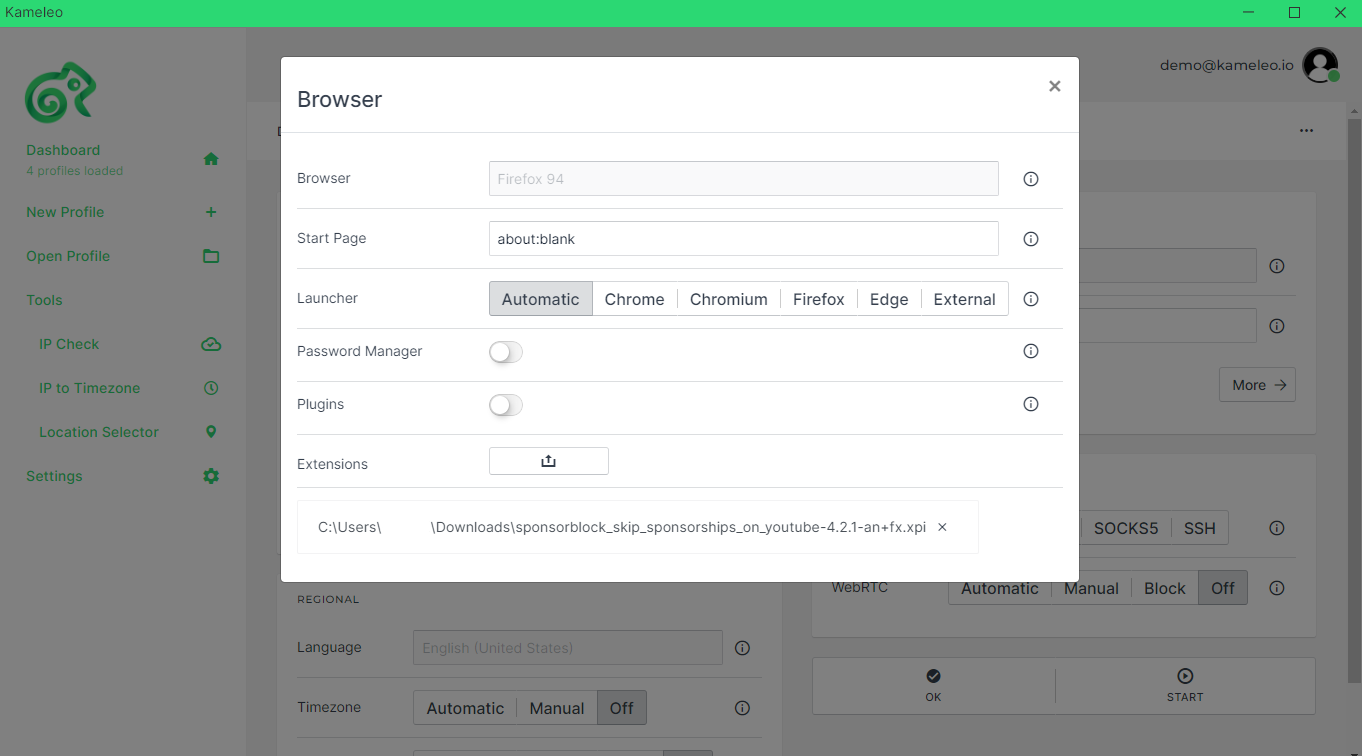The height and width of the screenshot is (756, 1362).
Task: Show info for the Launcher setting
Action: coord(1031,299)
